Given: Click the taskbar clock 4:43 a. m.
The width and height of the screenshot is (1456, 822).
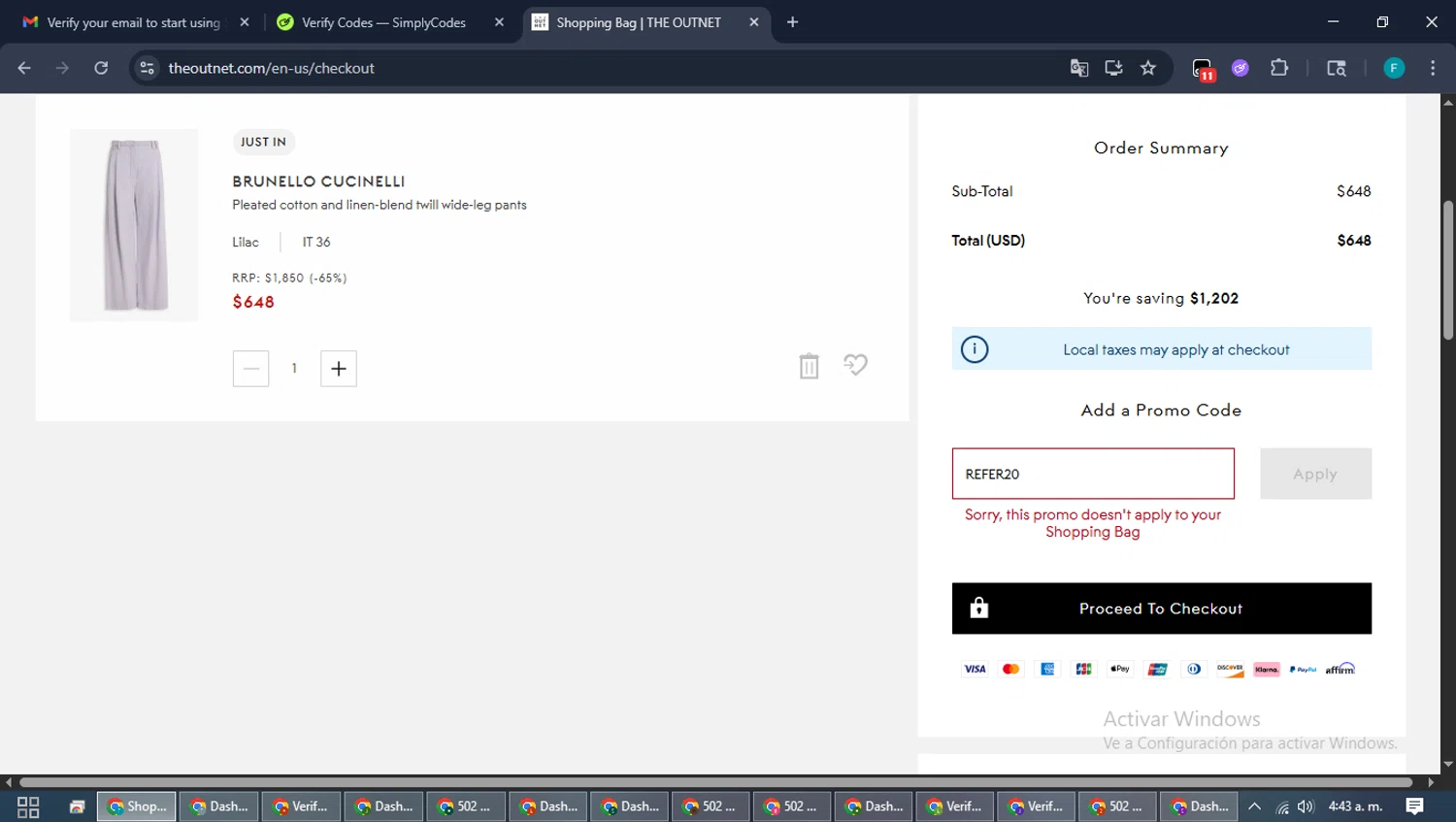Looking at the screenshot, I should 1355,806.
